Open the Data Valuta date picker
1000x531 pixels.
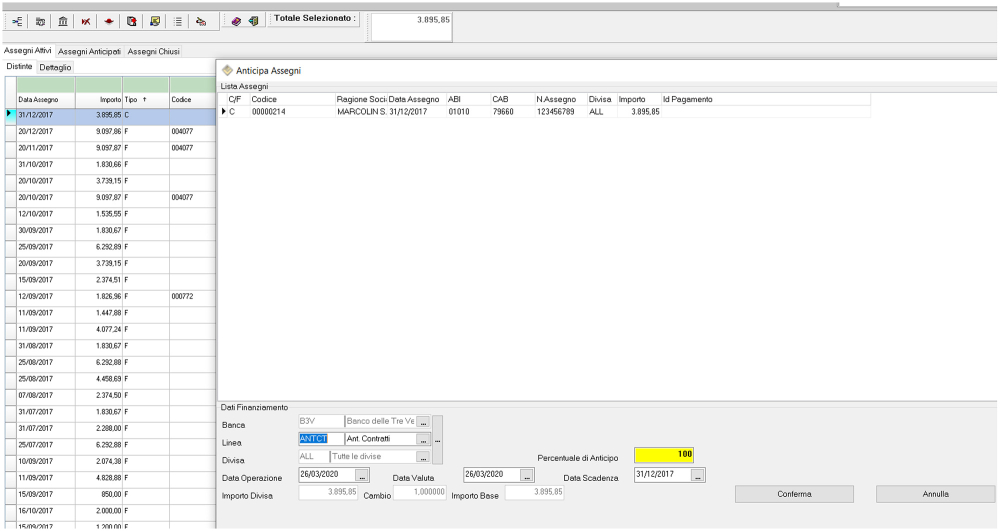click(527, 474)
